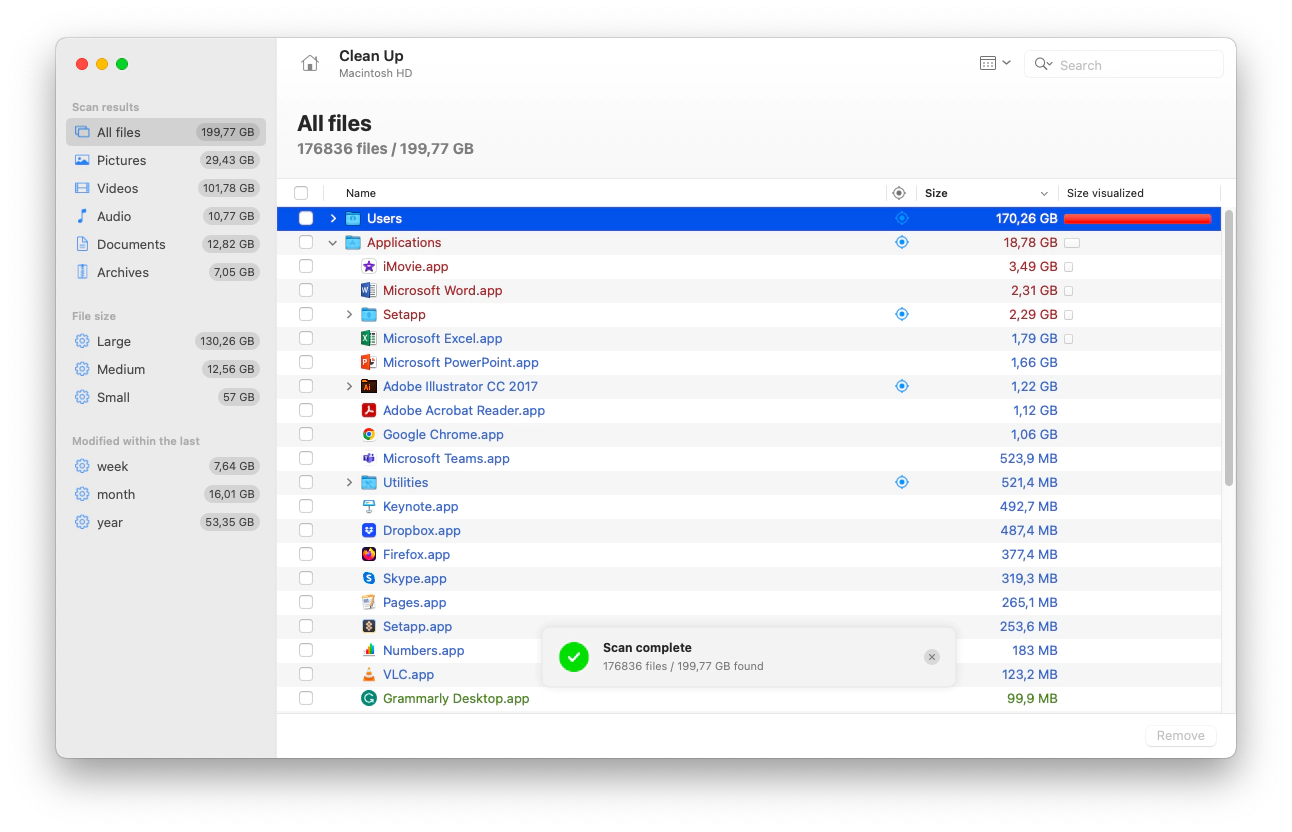Check the iMovie.app checkbox

306,266
